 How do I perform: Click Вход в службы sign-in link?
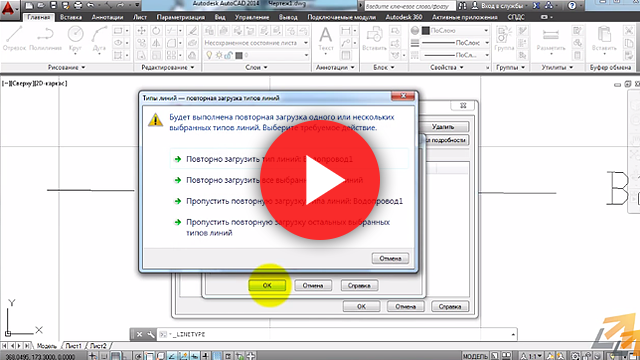[x=502, y=6]
